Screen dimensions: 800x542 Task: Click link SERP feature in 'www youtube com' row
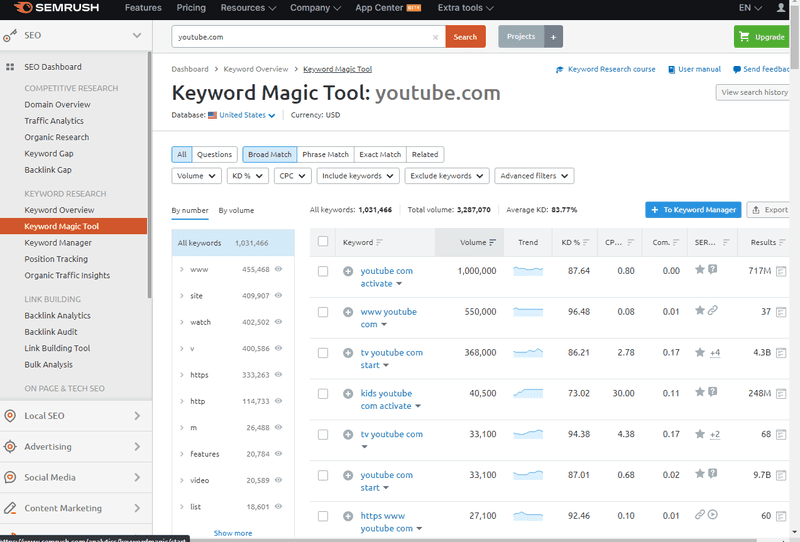pos(713,310)
